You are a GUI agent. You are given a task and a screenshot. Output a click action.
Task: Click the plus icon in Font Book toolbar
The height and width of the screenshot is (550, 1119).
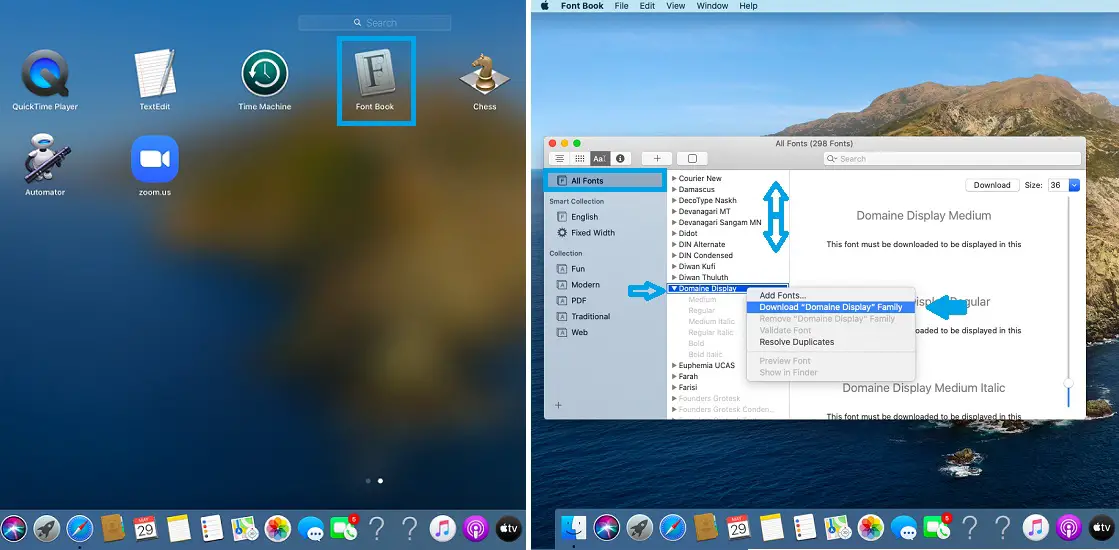657,158
